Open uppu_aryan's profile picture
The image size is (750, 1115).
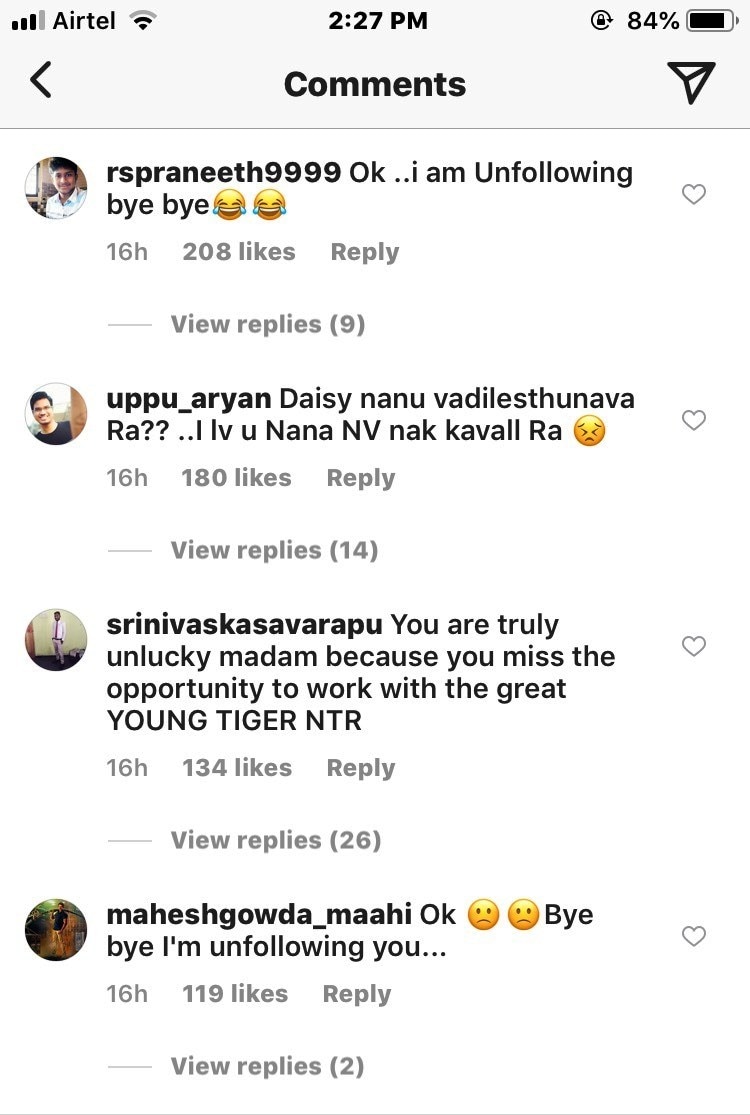(56, 414)
